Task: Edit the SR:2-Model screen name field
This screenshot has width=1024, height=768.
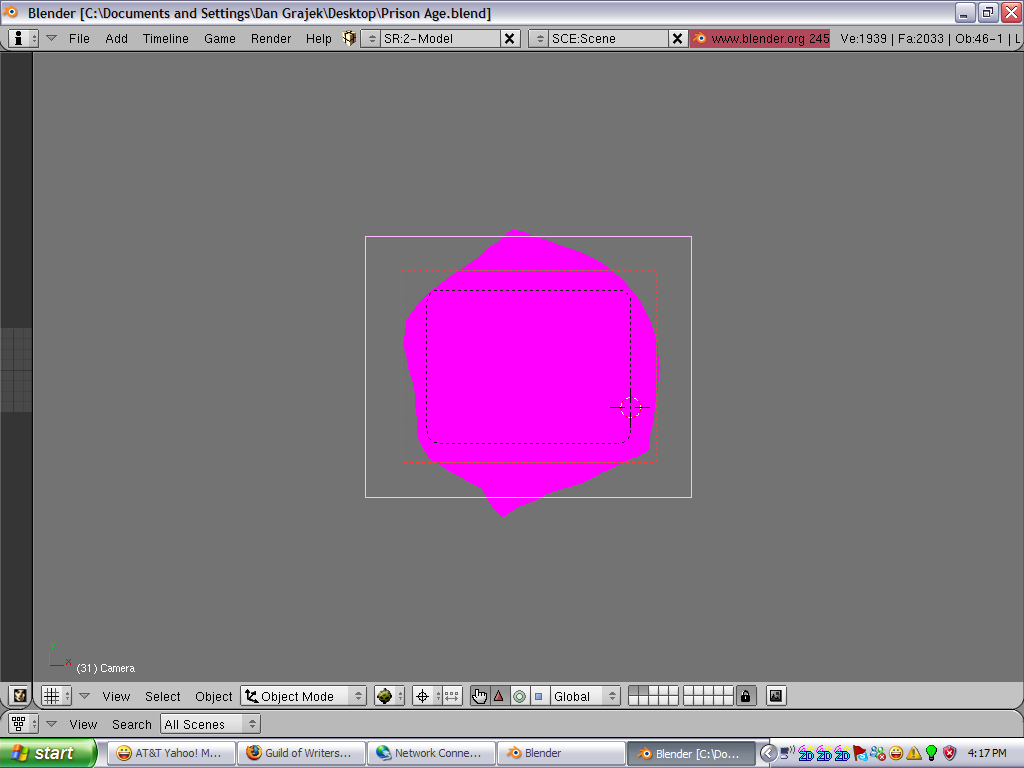Action: click(x=441, y=39)
